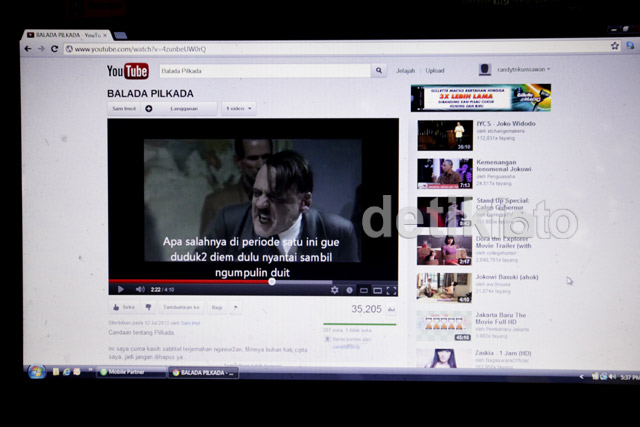Open the YouTube home logo
This screenshot has height=427, width=640.
pos(128,71)
